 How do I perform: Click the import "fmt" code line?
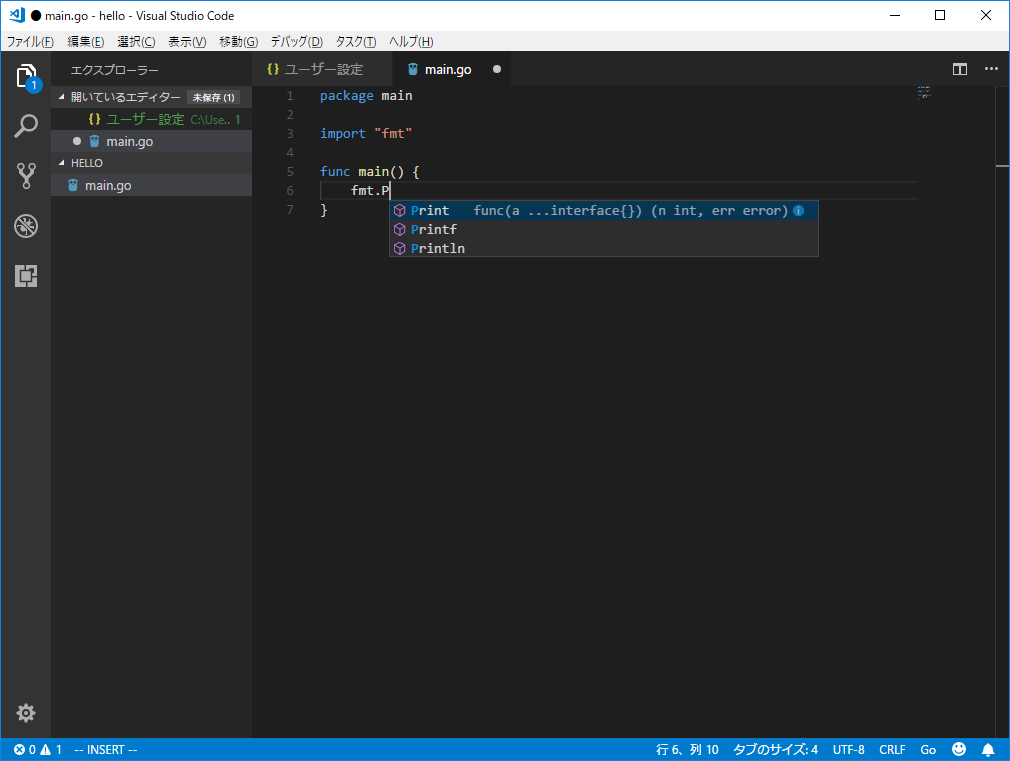tap(366, 133)
